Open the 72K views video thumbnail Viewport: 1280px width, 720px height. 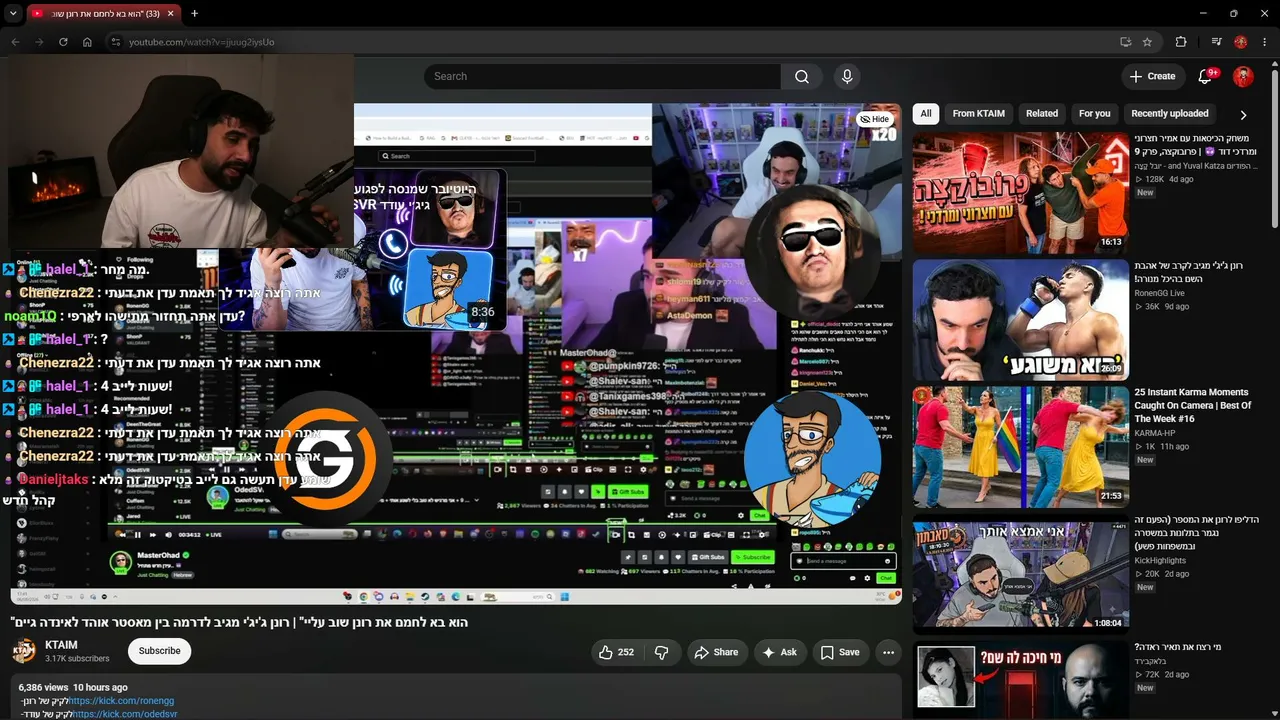(x=1020, y=680)
